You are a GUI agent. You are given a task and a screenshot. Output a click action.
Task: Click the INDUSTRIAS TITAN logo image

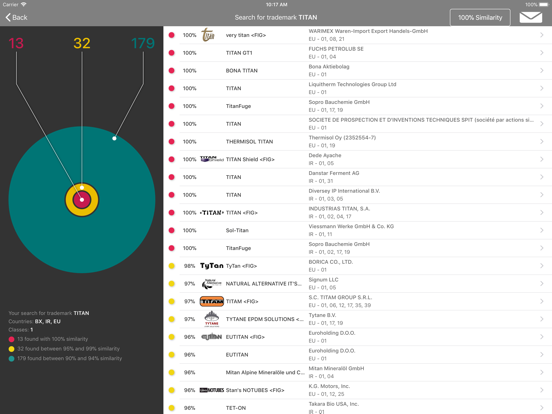coord(212,213)
